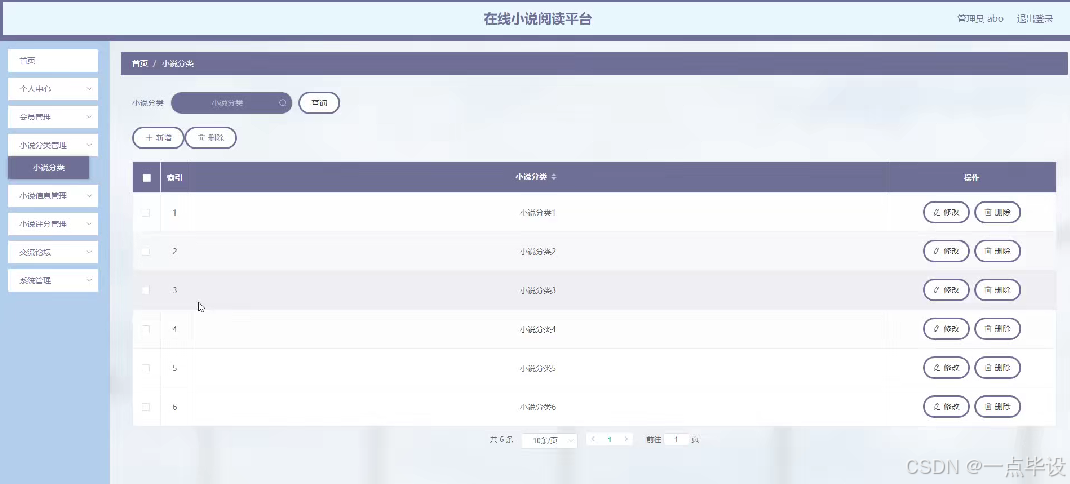
Task: Click the cell text 小说分类4
Action: (x=538, y=329)
